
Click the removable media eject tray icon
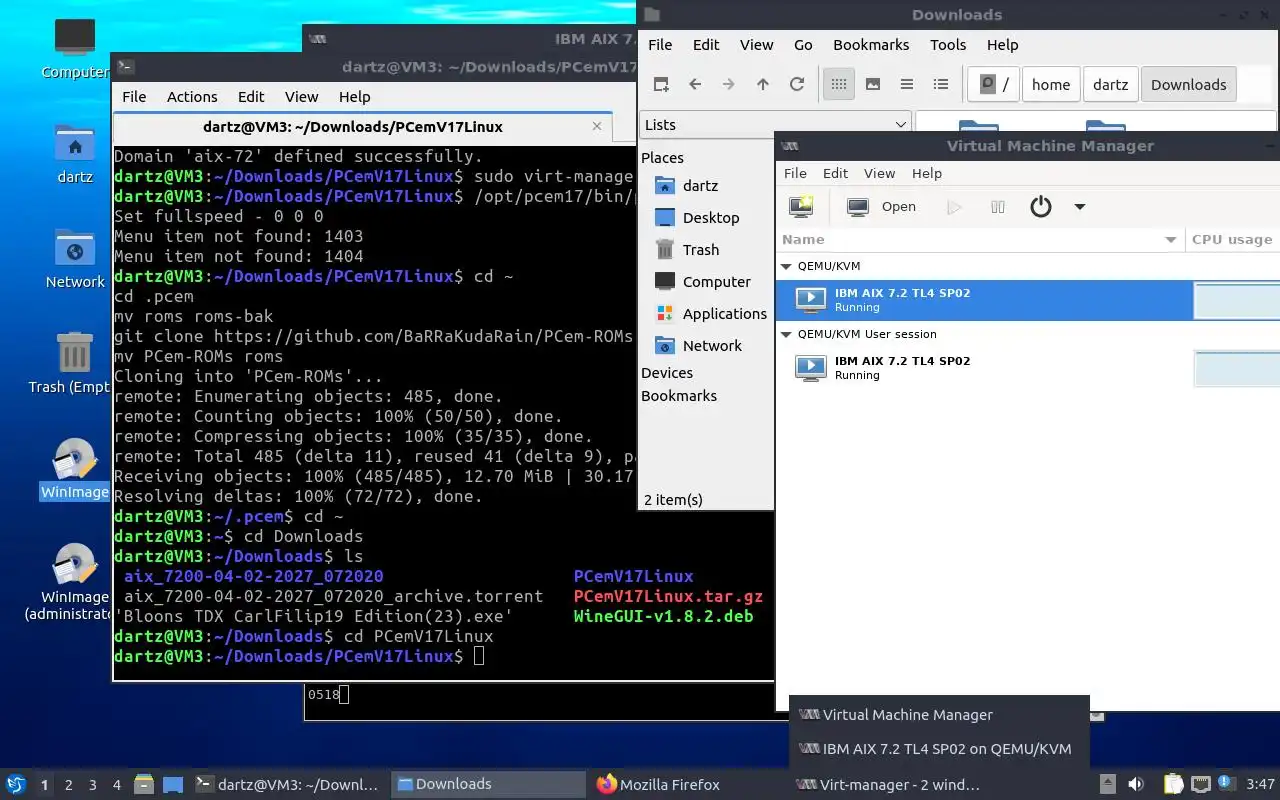click(1107, 785)
